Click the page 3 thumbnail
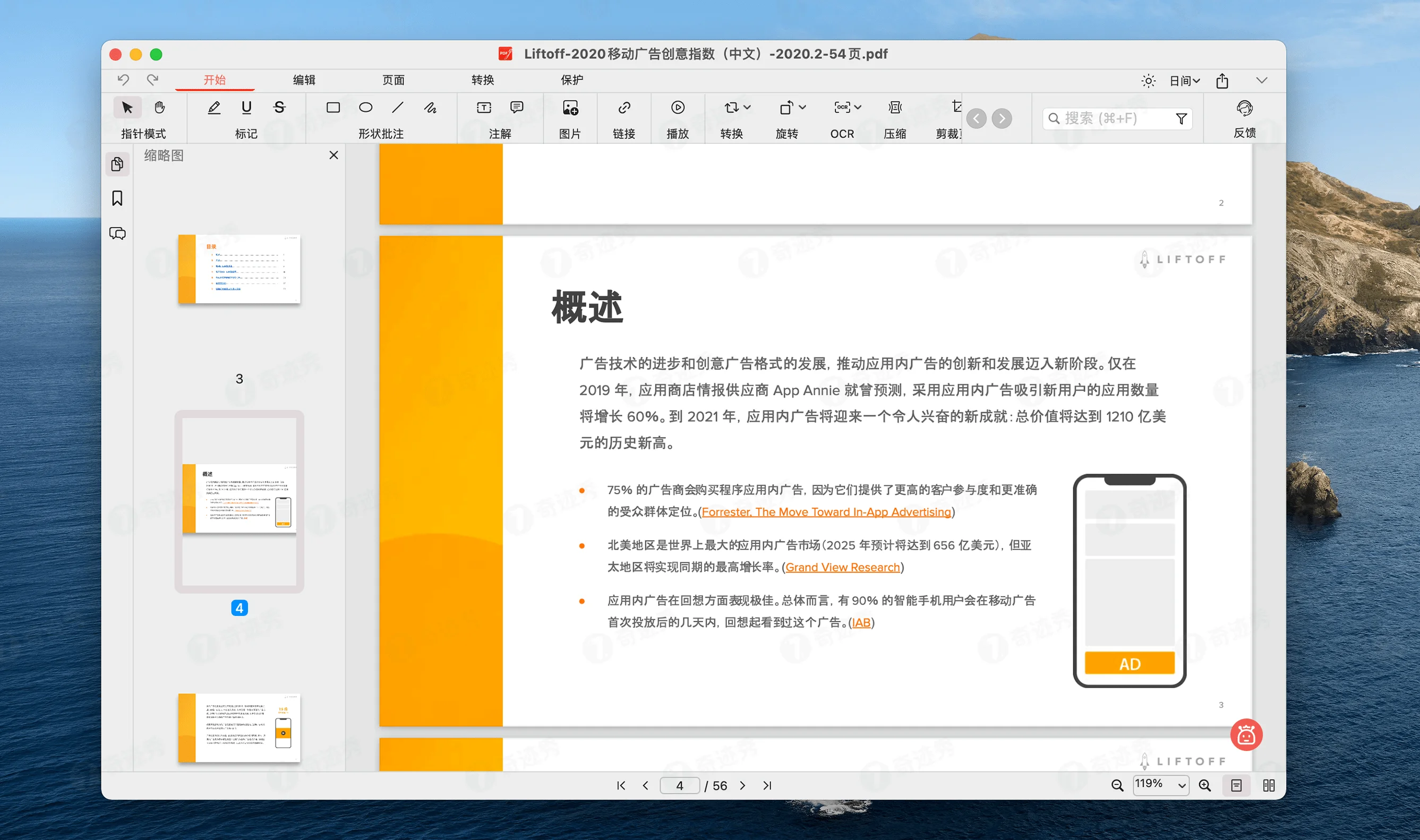 click(239, 269)
